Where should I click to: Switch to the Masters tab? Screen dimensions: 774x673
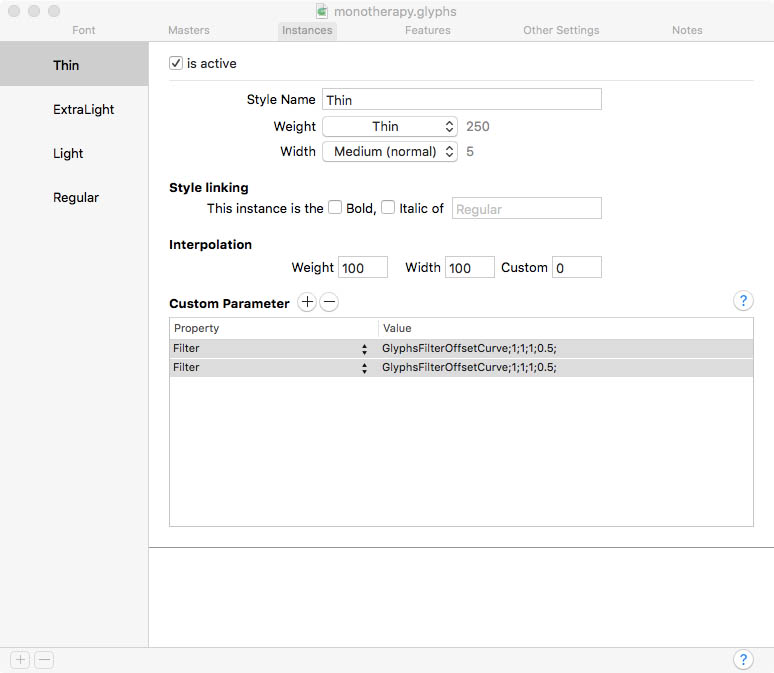pyautogui.click(x=189, y=30)
